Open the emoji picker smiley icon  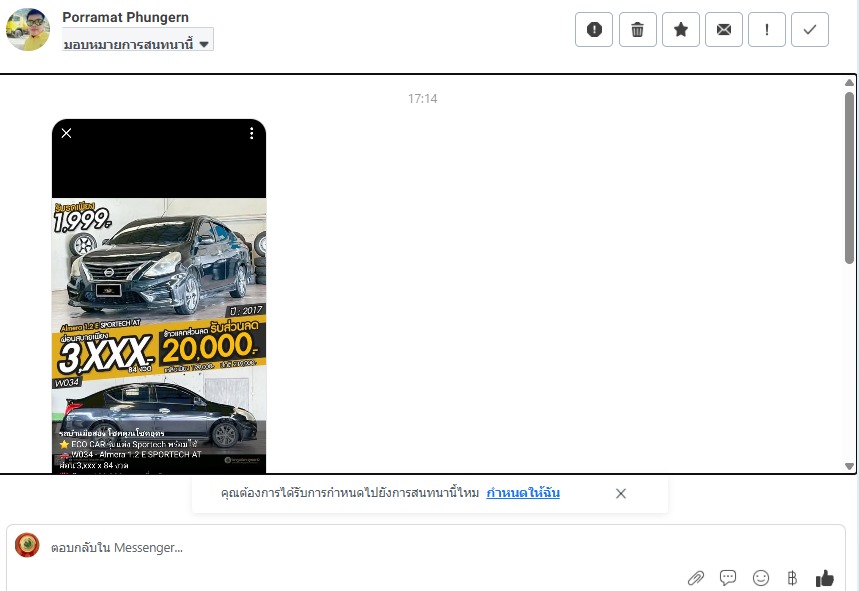click(x=761, y=578)
